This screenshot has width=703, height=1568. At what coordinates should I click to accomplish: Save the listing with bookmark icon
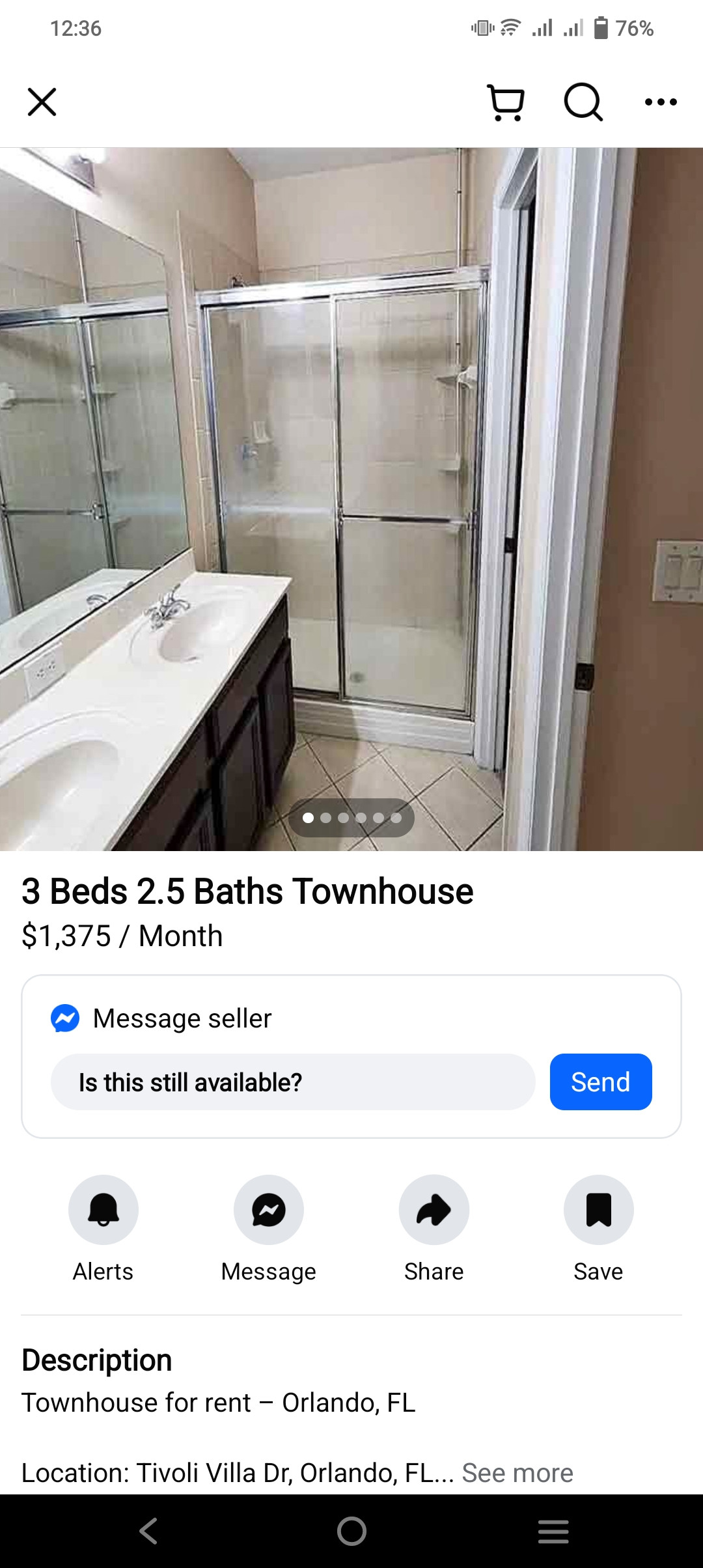(x=599, y=1210)
